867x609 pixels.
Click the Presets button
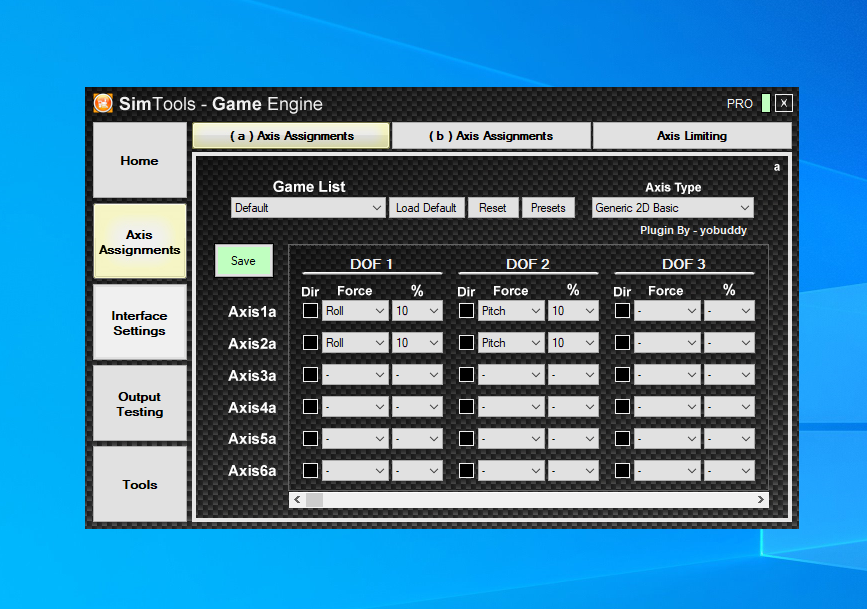(x=548, y=208)
